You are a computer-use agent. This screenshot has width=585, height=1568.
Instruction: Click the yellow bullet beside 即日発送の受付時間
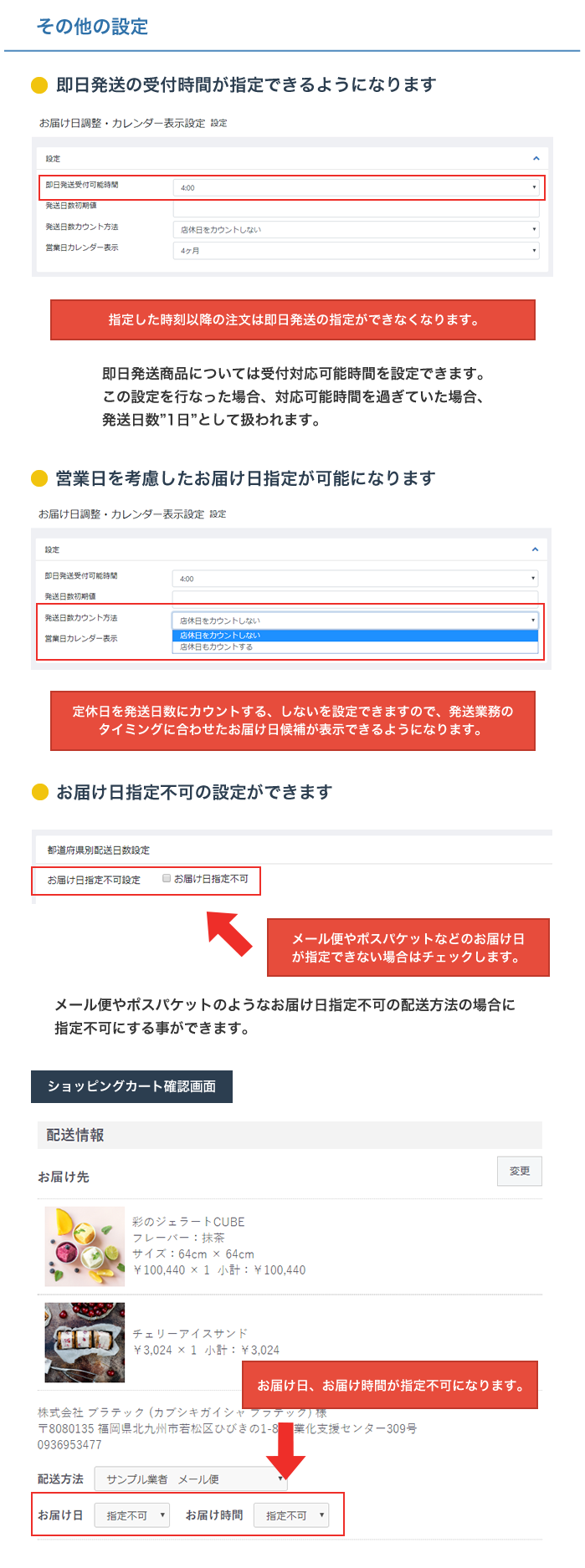[x=39, y=85]
